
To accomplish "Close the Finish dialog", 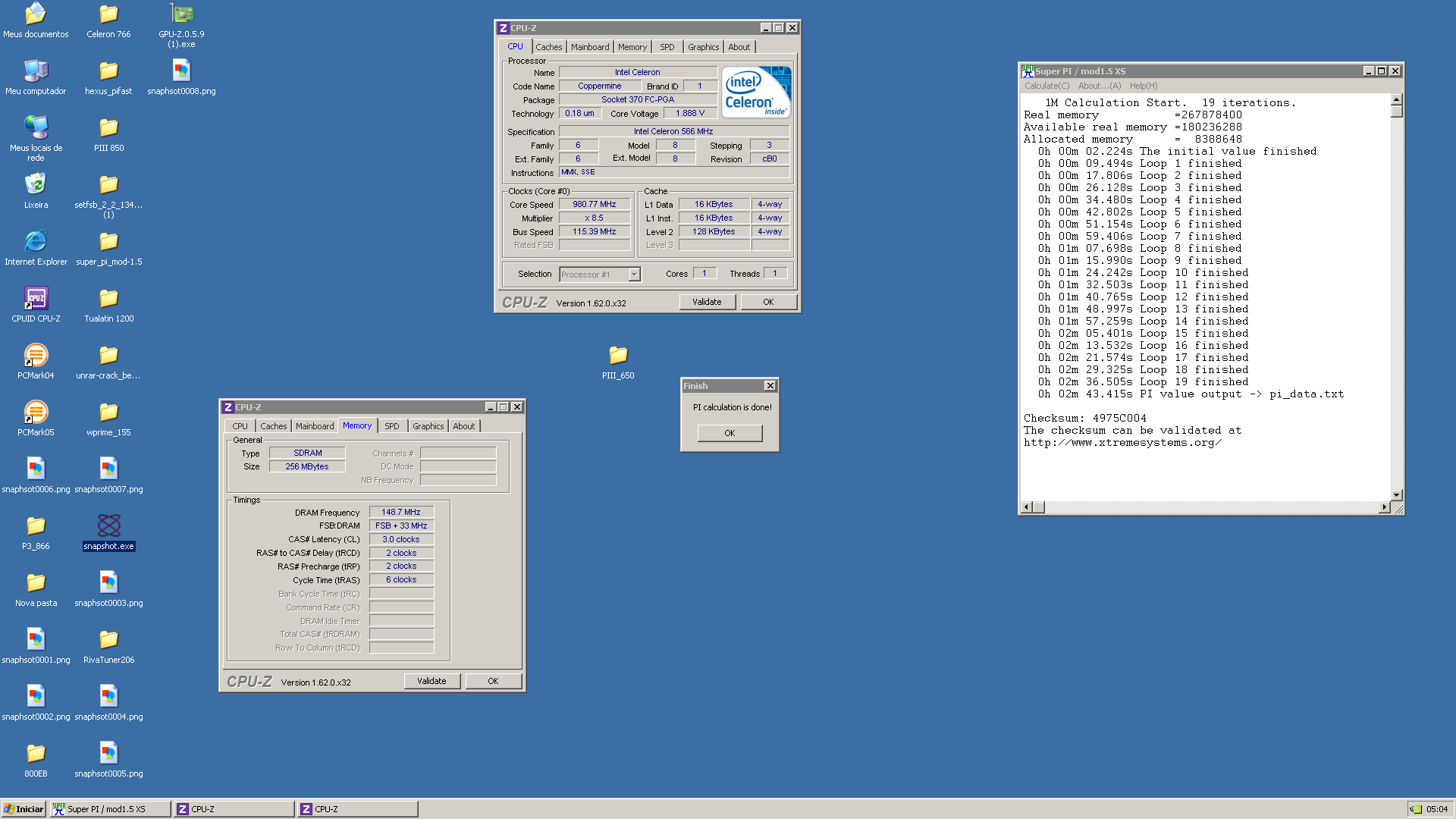I will click(x=770, y=386).
